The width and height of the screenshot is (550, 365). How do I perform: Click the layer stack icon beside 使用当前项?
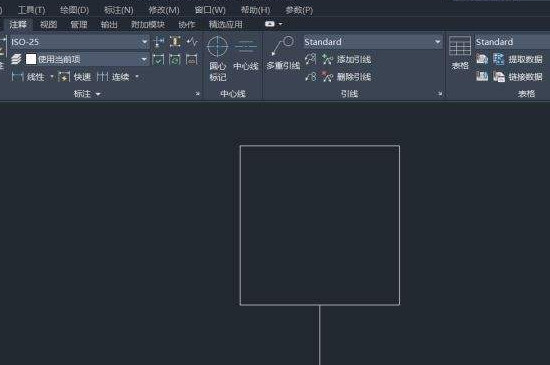coord(16,59)
